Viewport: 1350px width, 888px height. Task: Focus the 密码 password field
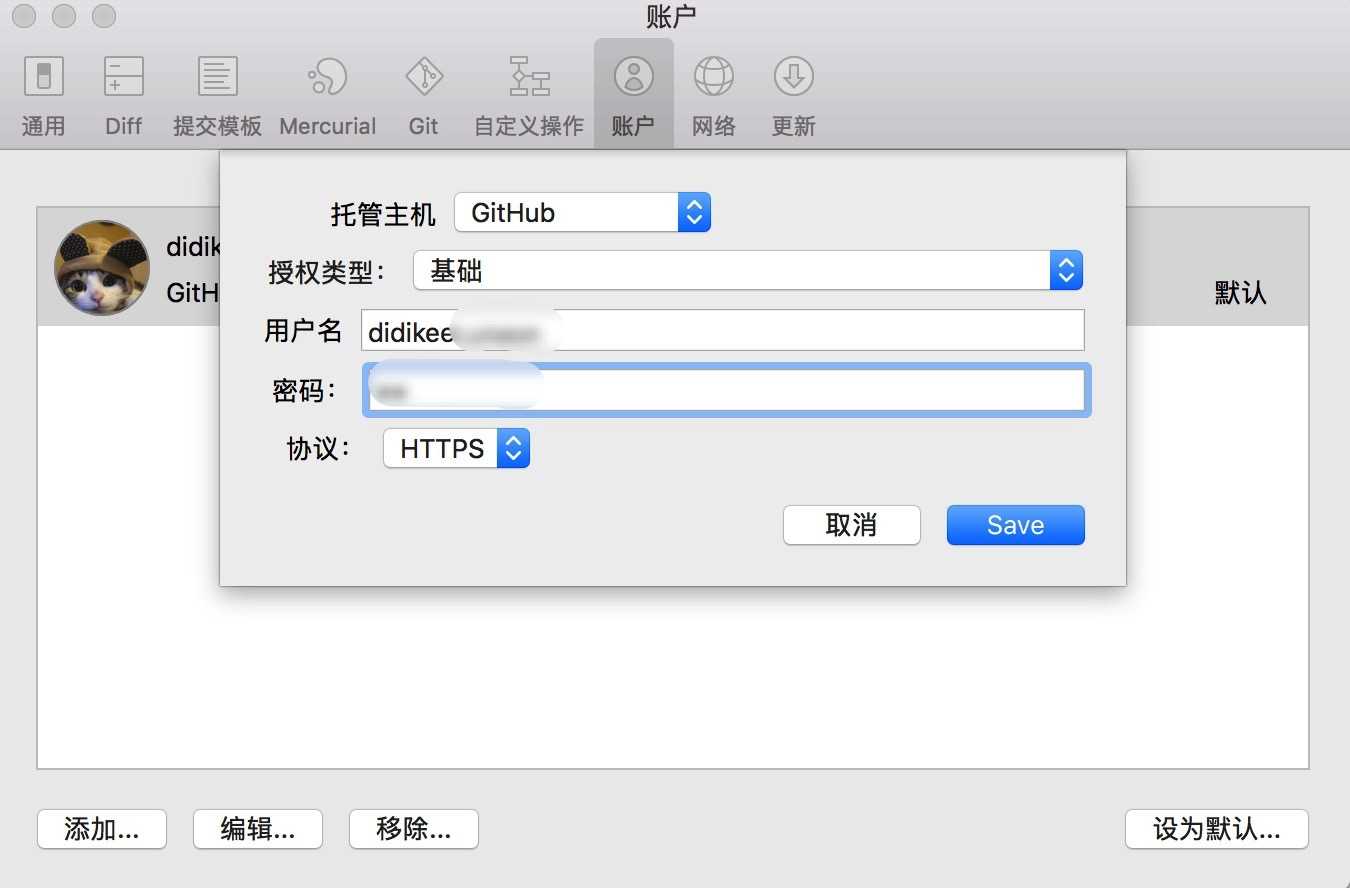point(726,390)
